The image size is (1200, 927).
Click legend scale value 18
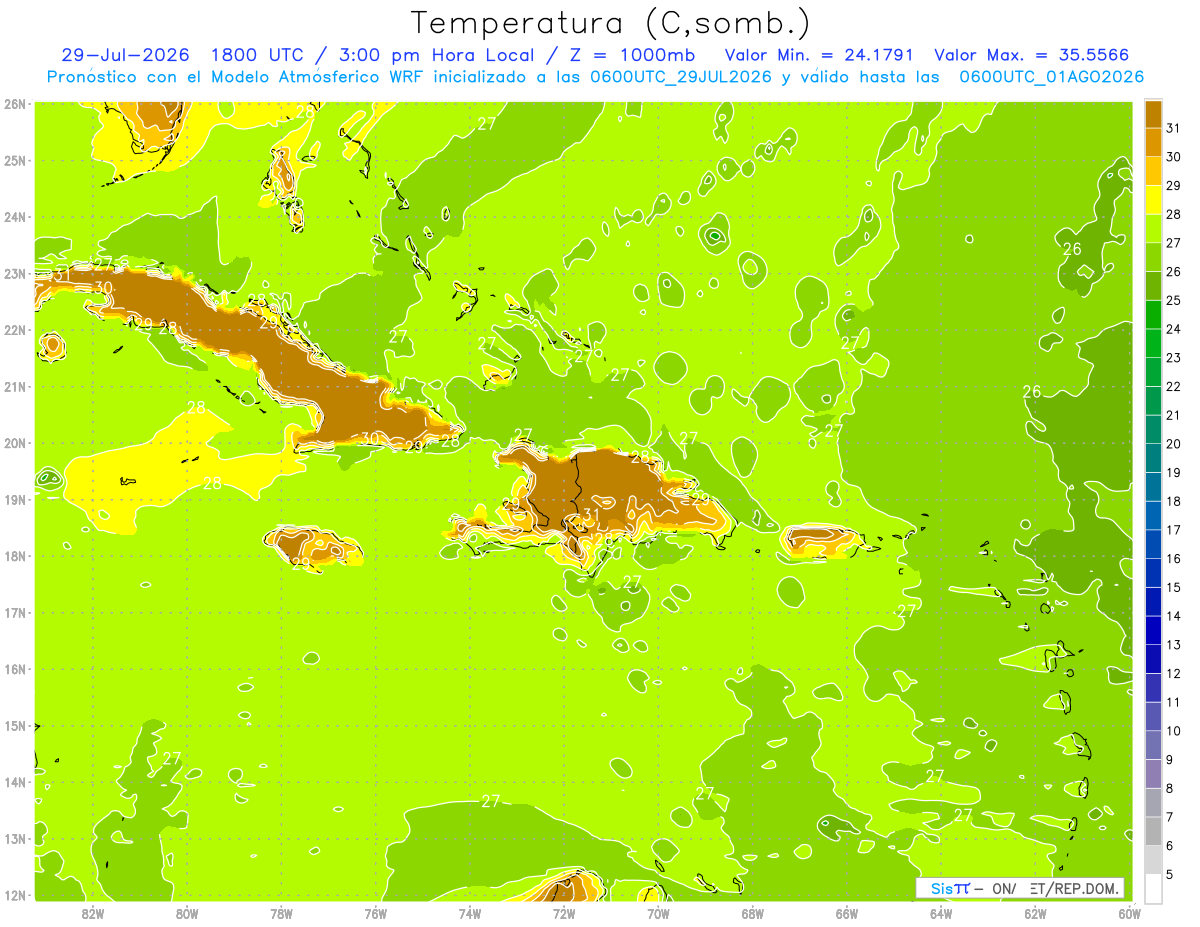(1174, 501)
